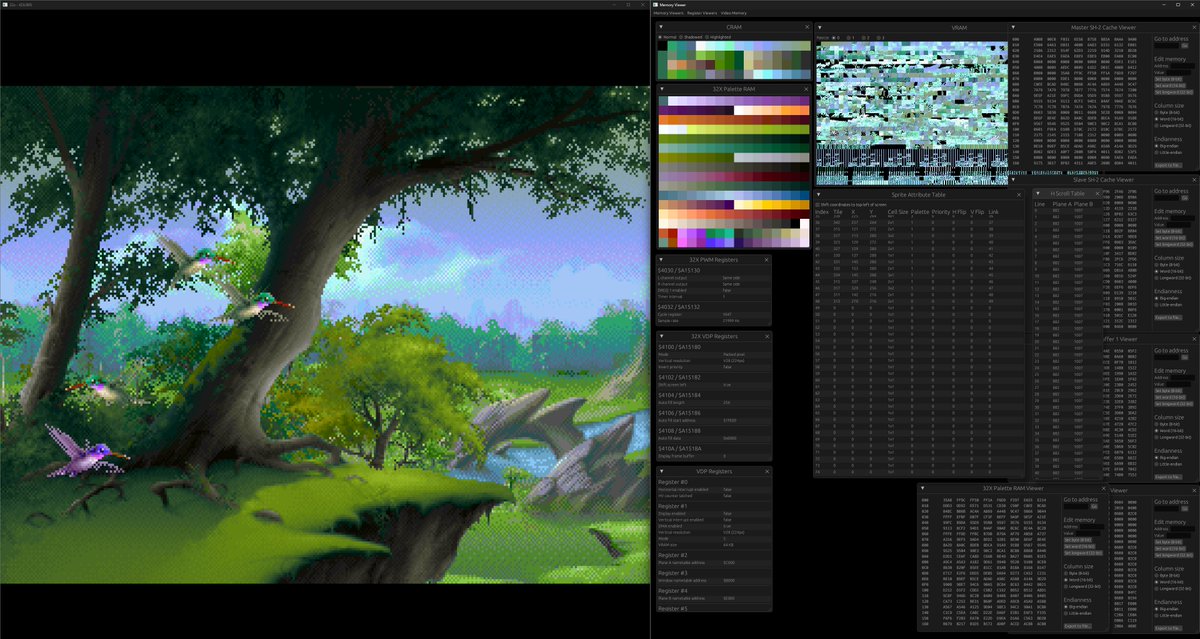Click Go button in Master SH-2 Cache Viewer
Viewport: 1200px width, 639px height.
(x=1185, y=45)
